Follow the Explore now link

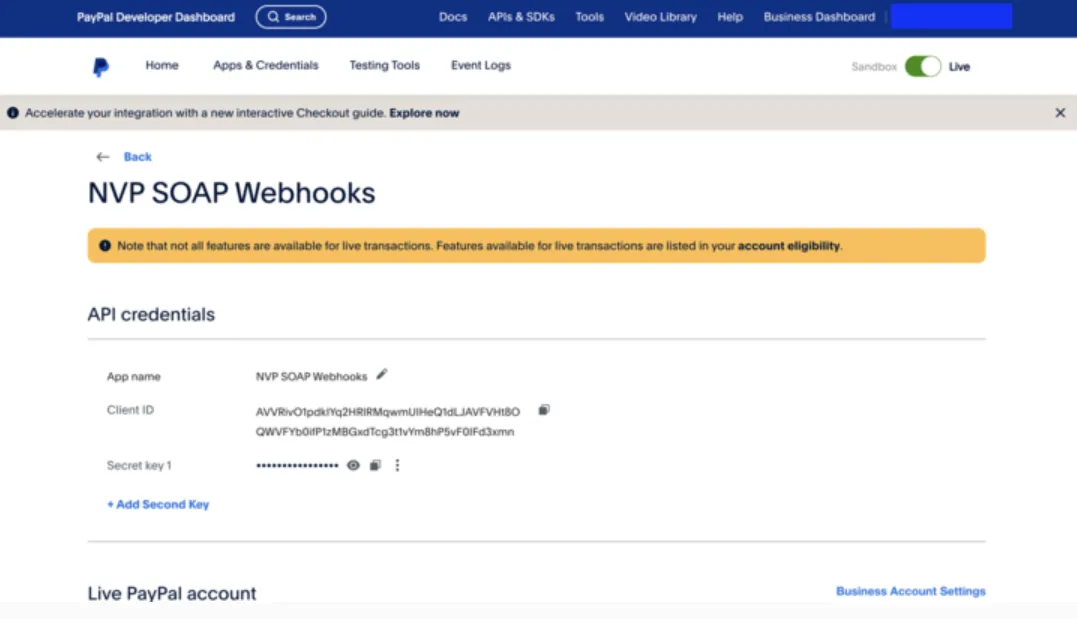pyautogui.click(x=424, y=113)
